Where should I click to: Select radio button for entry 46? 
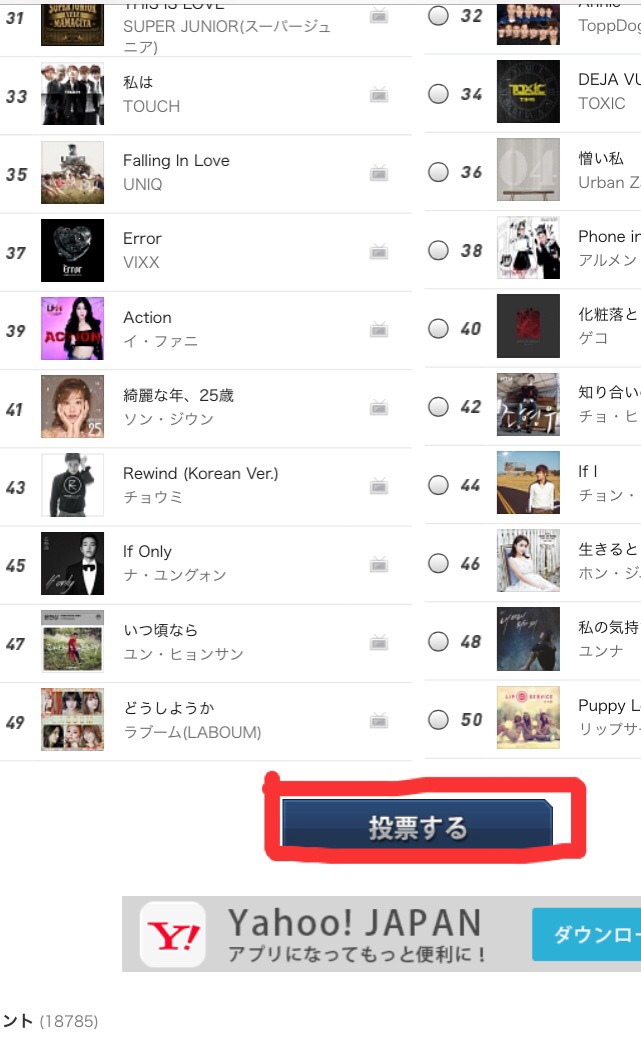(x=438, y=563)
